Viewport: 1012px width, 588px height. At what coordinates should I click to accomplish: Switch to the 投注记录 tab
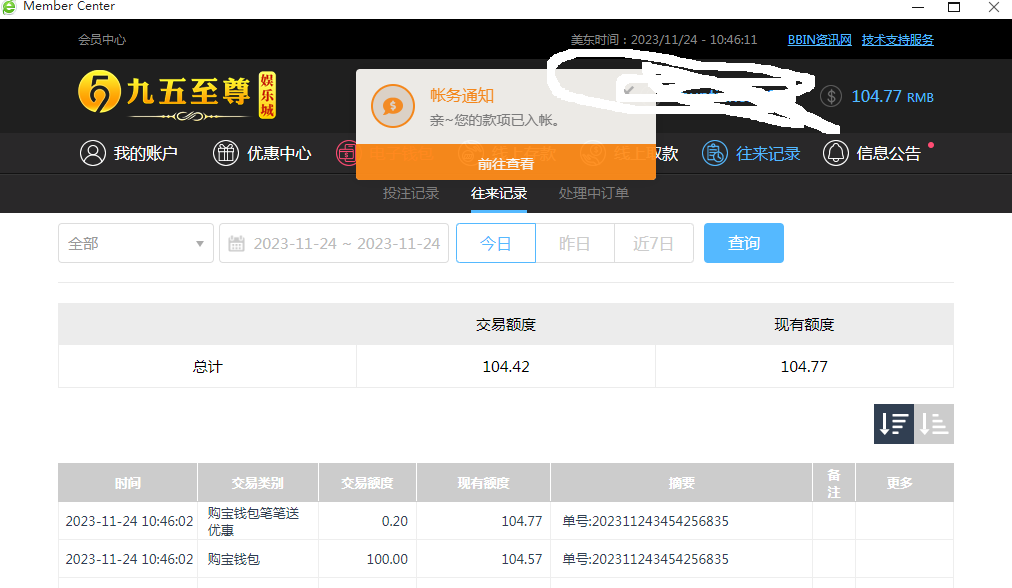click(x=411, y=193)
